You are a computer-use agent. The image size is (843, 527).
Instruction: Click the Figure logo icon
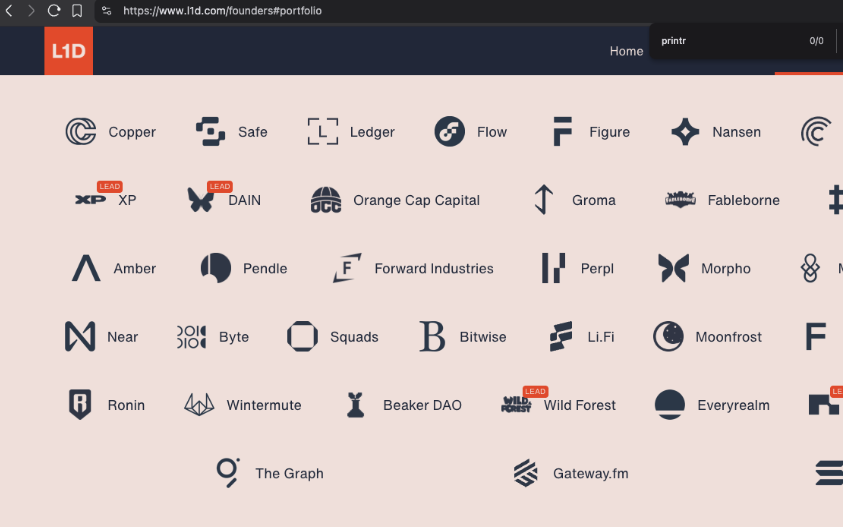[562, 132]
